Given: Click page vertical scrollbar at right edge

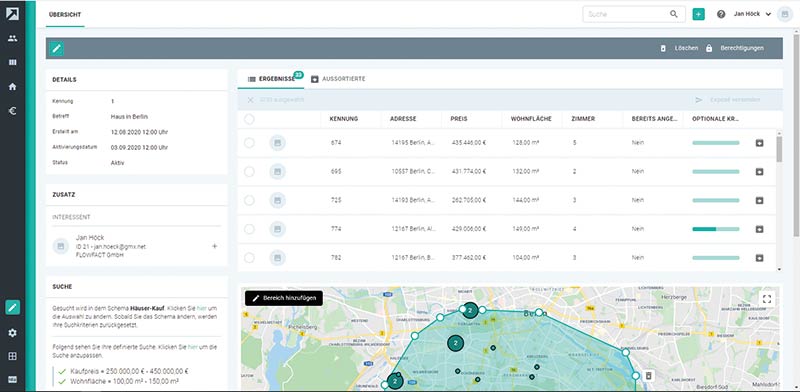Looking at the screenshot, I should [x=796, y=135].
